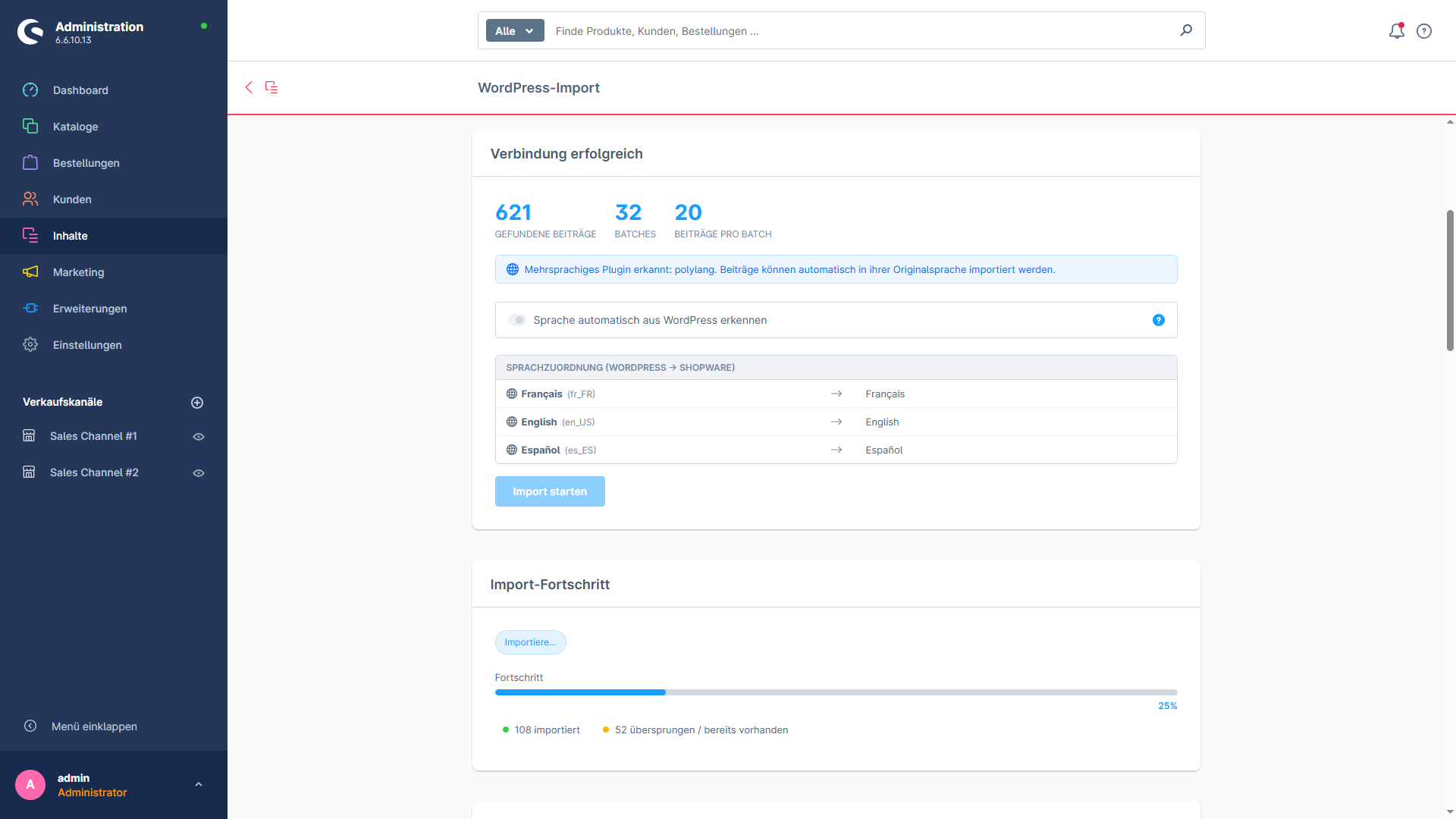Open help tooltip for language detection
The width and height of the screenshot is (1456, 819).
pyautogui.click(x=1159, y=320)
